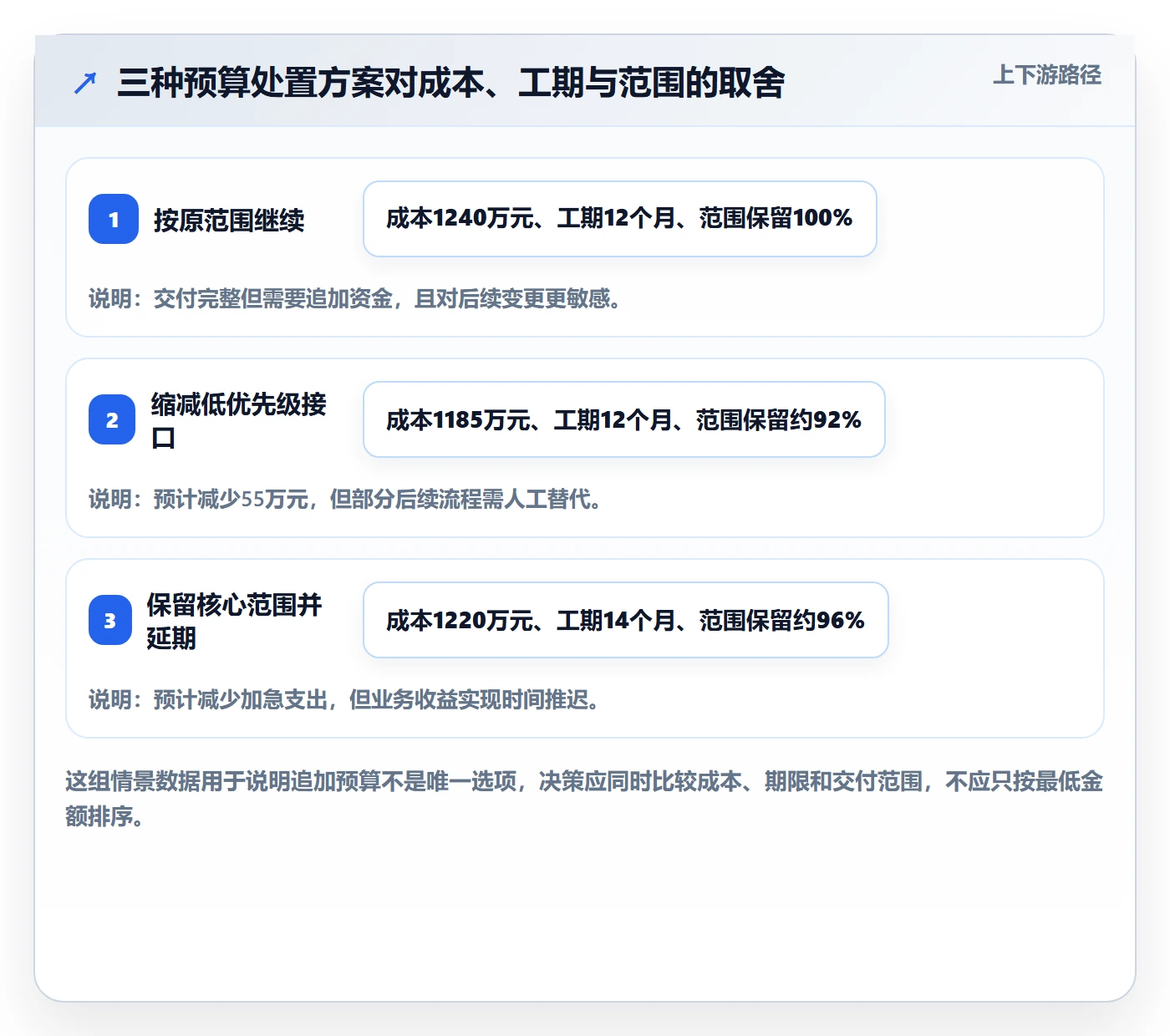The image size is (1170, 1036).
Task: Select the 缩减低优先级接口 option label
Action: [x=239, y=420]
